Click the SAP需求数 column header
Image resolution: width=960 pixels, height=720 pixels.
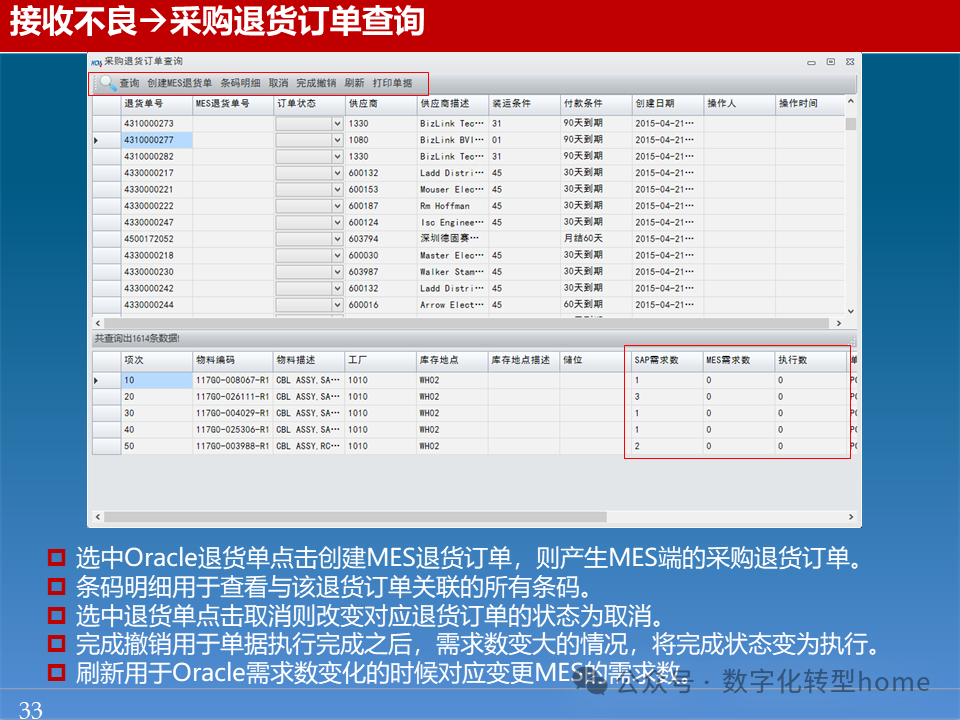(667, 361)
